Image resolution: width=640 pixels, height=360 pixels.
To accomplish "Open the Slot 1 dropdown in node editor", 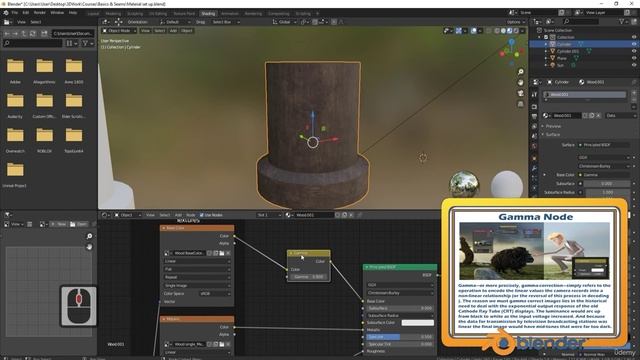I will [269, 215].
